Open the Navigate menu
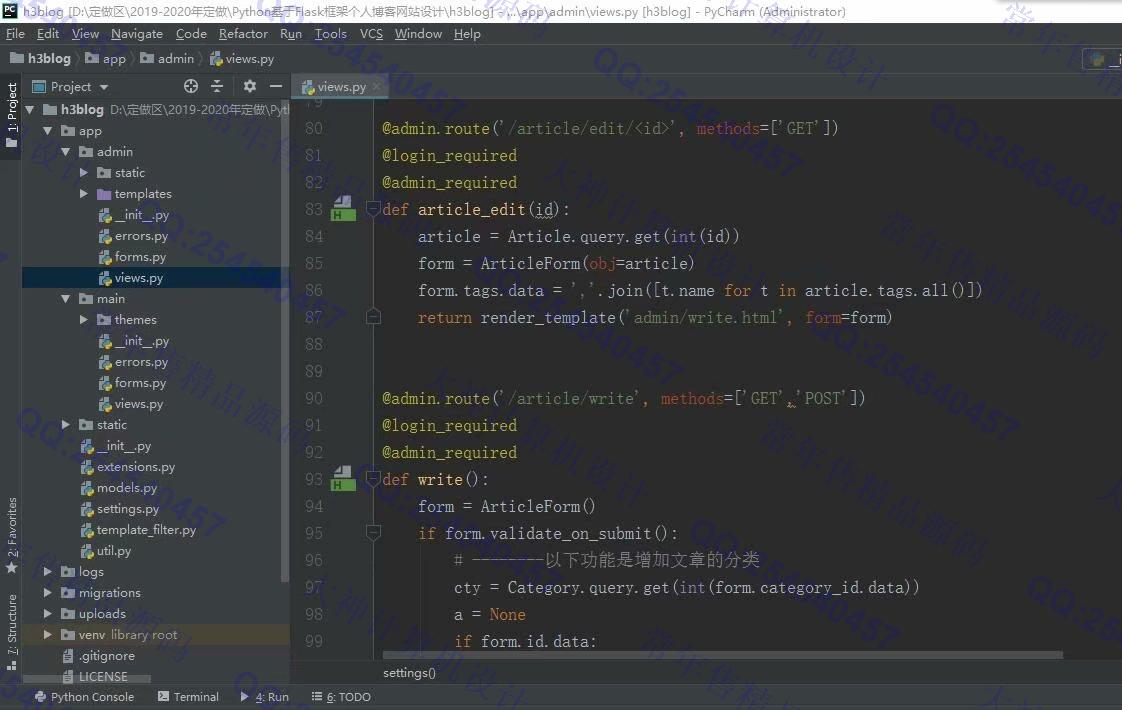The height and width of the screenshot is (710, 1122). point(137,34)
